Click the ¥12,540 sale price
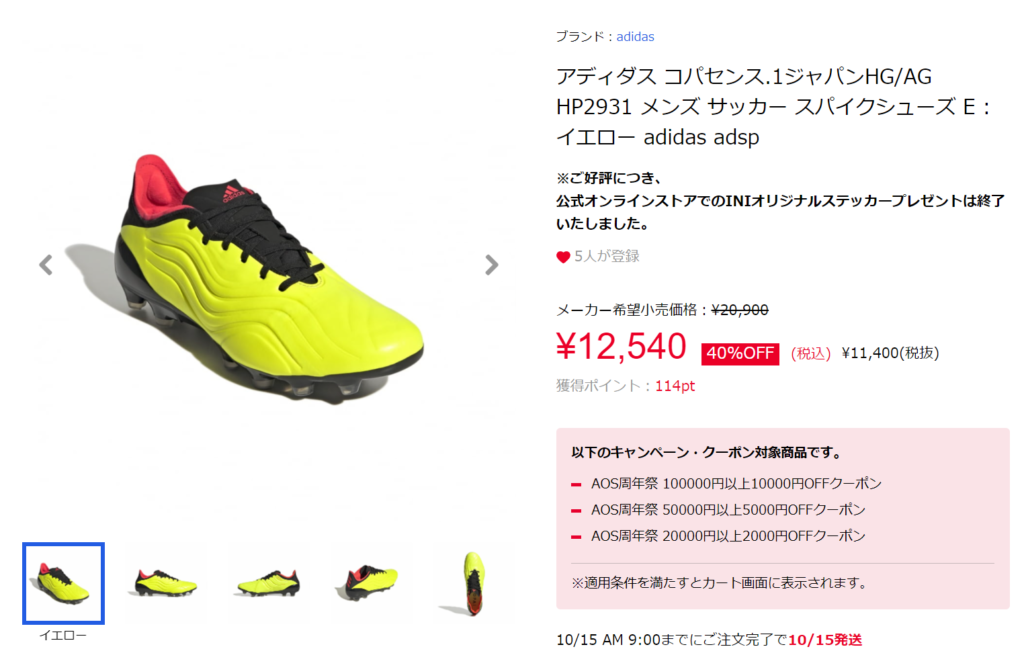Screen dimensions: 1024x649 [621, 347]
